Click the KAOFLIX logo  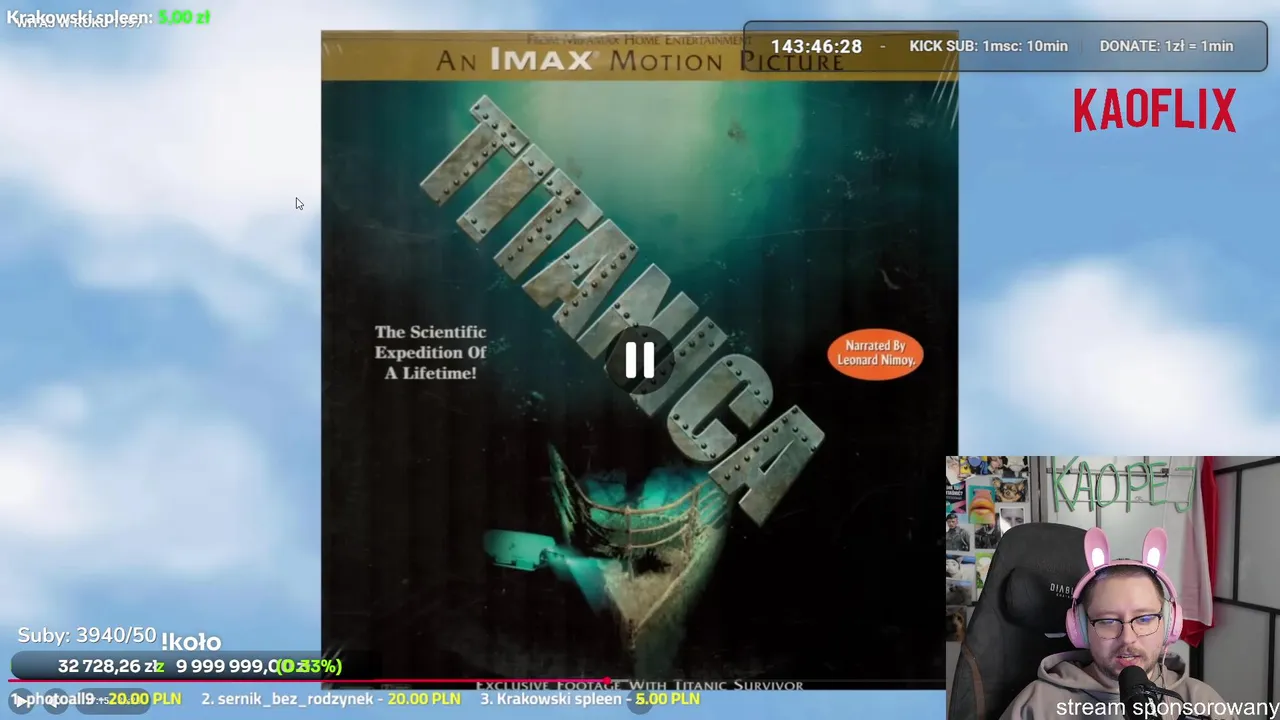(1154, 110)
